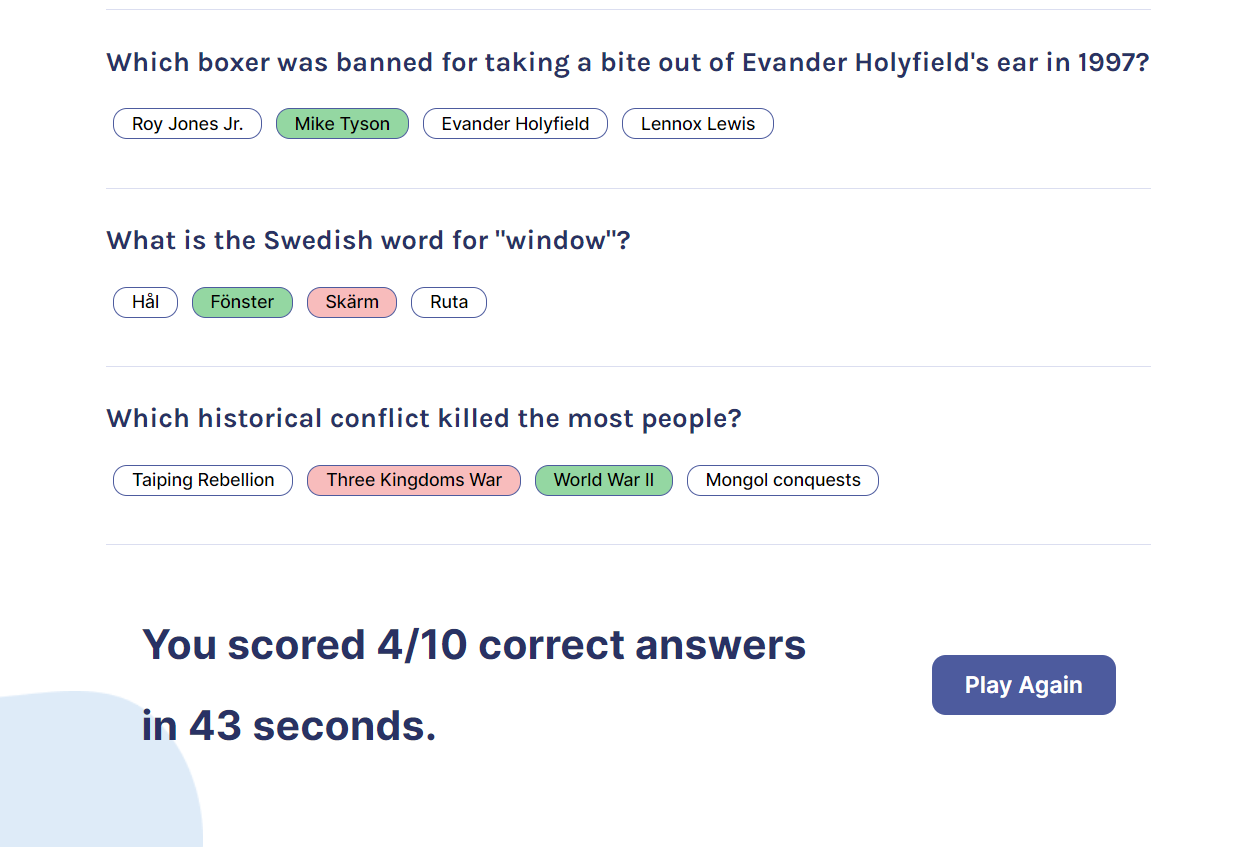This screenshot has width=1257, height=847.
Task: Pick Evander Holyfield as the answer
Action: pos(515,124)
